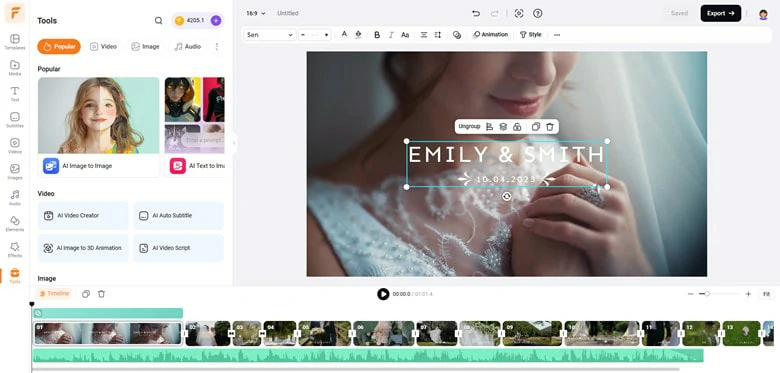Collapse the Tools panel side handle
Screen dimensions: 780x373
pyautogui.click(x=234, y=143)
